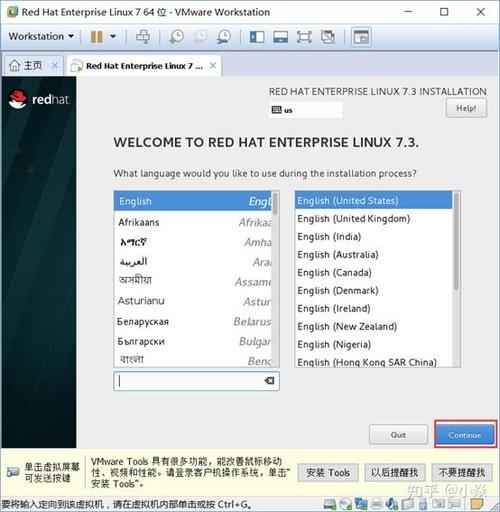Choose English (Hong Kong SAR China) locale
The width and height of the screenshot is (500, 512).
pyautogui.click(x=374, y=361)
